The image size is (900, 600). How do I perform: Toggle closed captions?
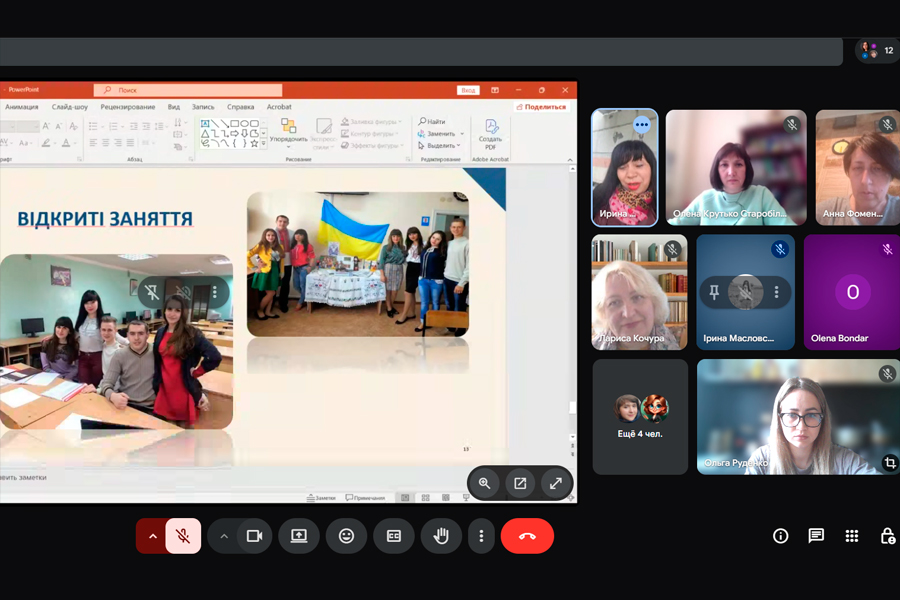[x=394, y=536]
